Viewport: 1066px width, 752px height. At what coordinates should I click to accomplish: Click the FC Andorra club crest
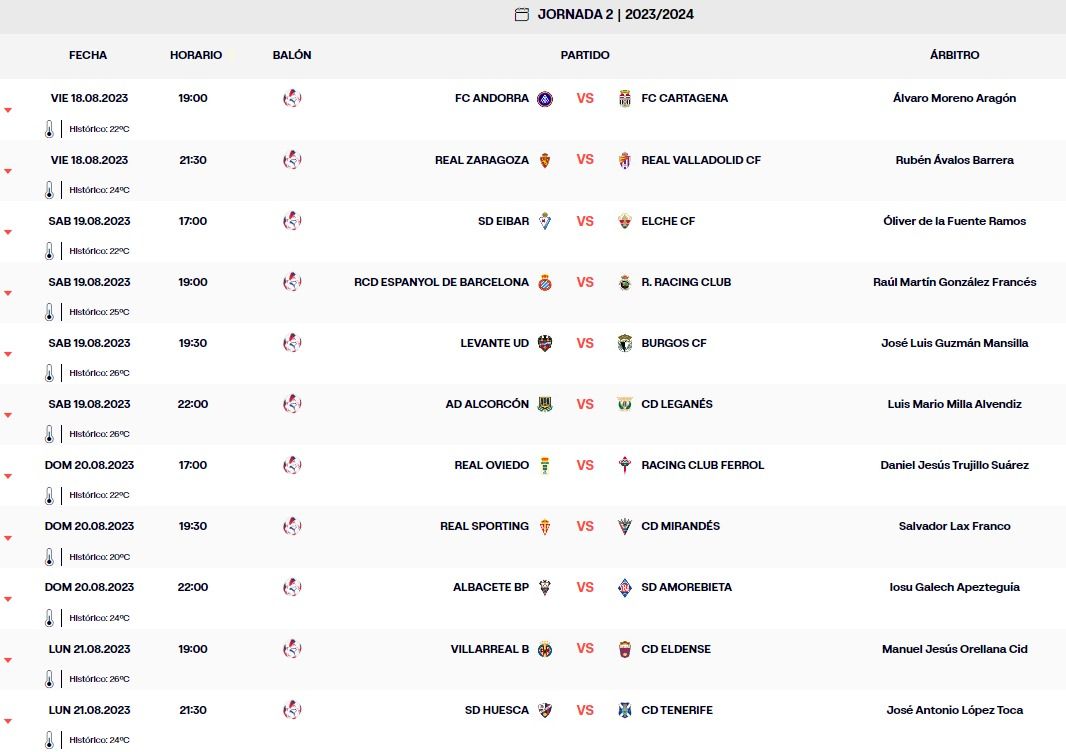point(545,99)
